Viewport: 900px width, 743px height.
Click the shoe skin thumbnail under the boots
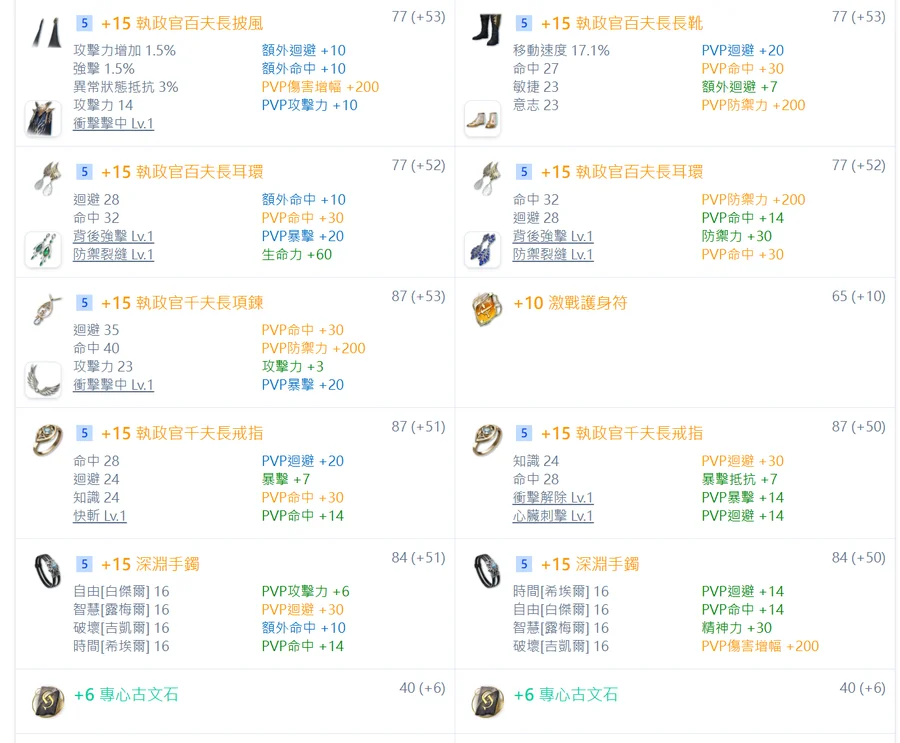click(x=483, y=118)
